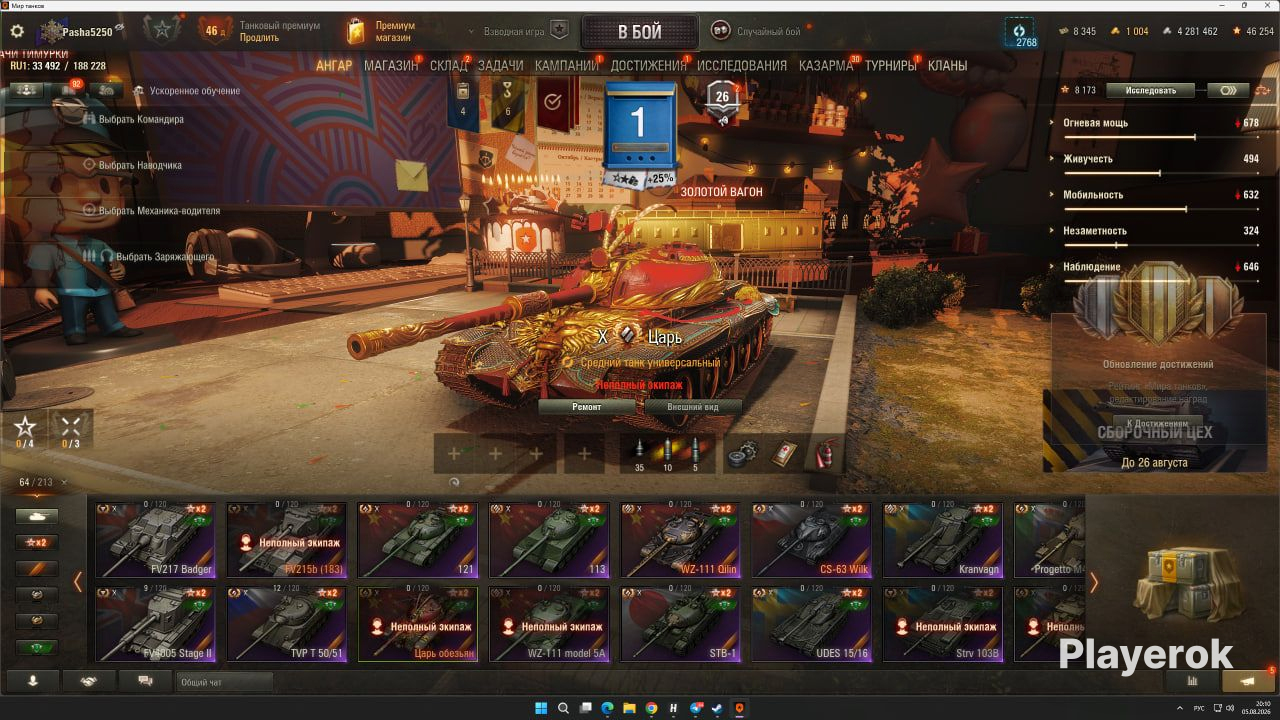
Task: Click the Ремонт repair button
Action: [x=587, y=407]
